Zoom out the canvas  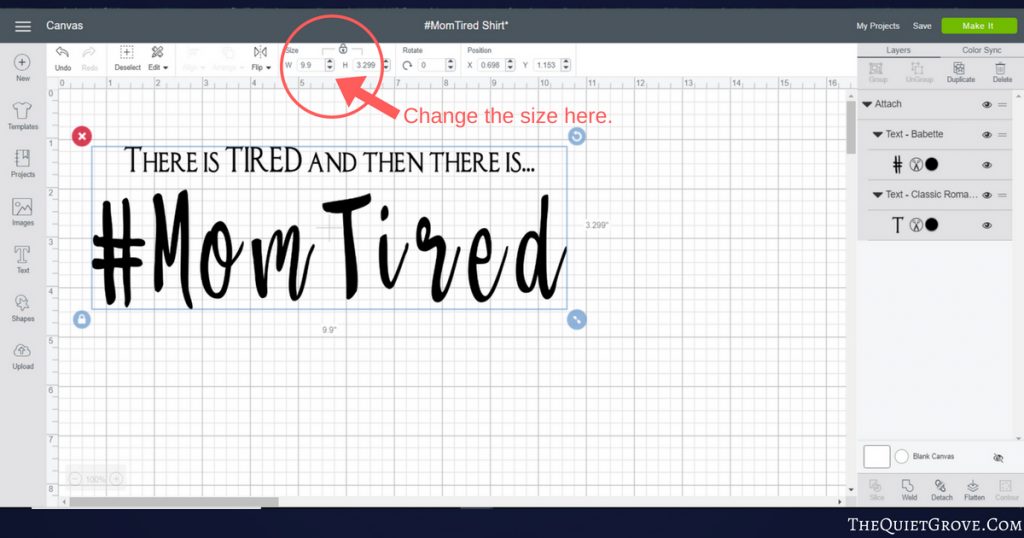coord(74,479)
